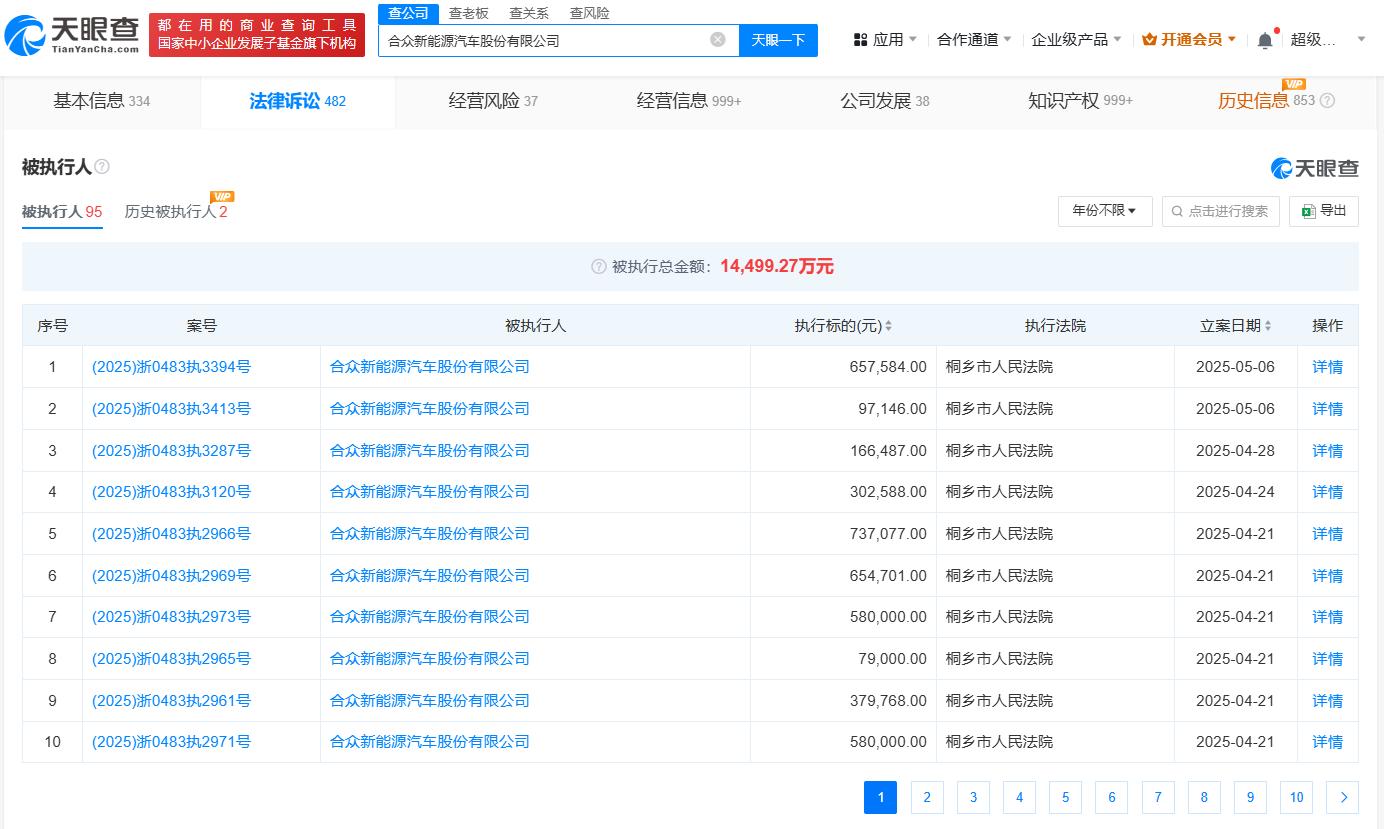Go to page 10

(1296, 797)
